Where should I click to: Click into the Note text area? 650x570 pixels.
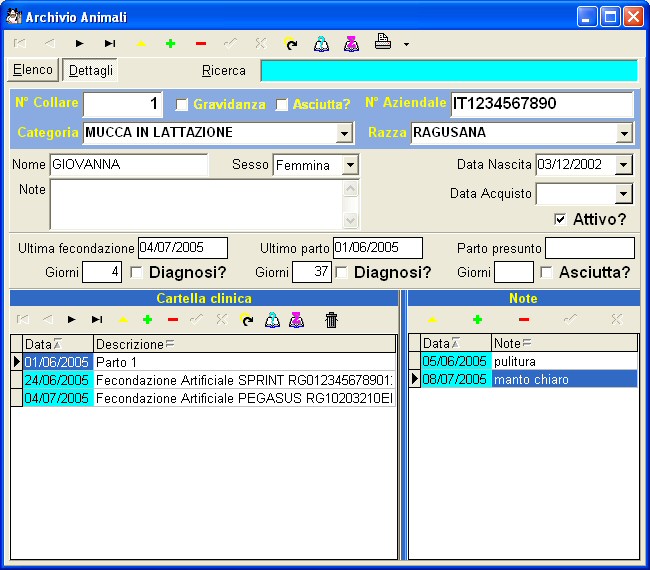pyautogui.click(x=197, y=204)
